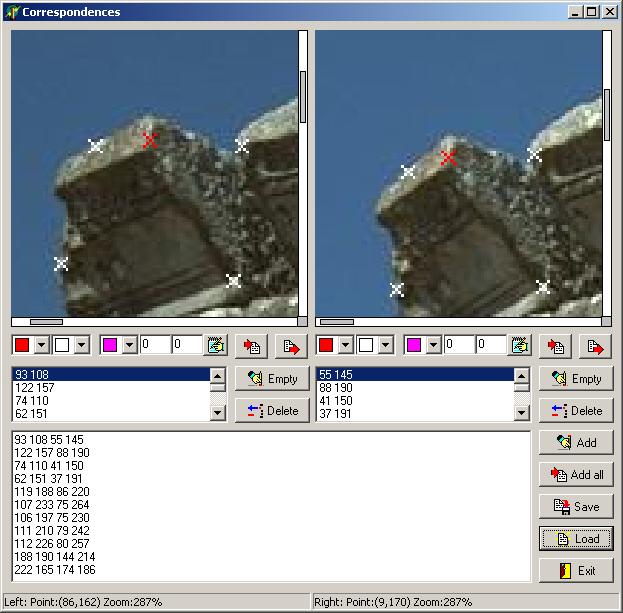Open left panel white color dropdown
This screenshot has height=613, width=623.
[x=81, y=345]
